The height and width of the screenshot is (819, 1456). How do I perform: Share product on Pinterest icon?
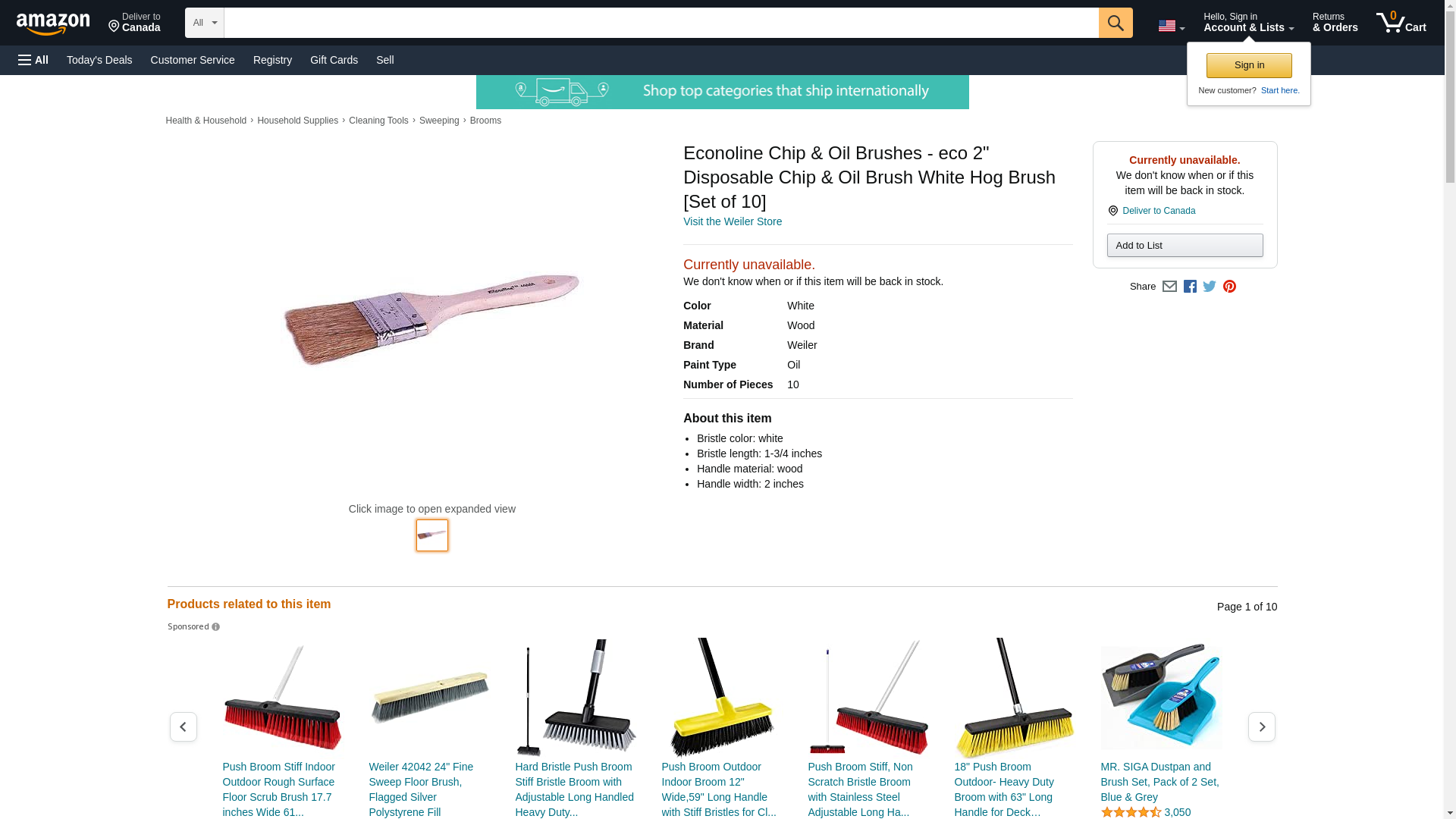pyautogui.click(x=1229, y=287)
